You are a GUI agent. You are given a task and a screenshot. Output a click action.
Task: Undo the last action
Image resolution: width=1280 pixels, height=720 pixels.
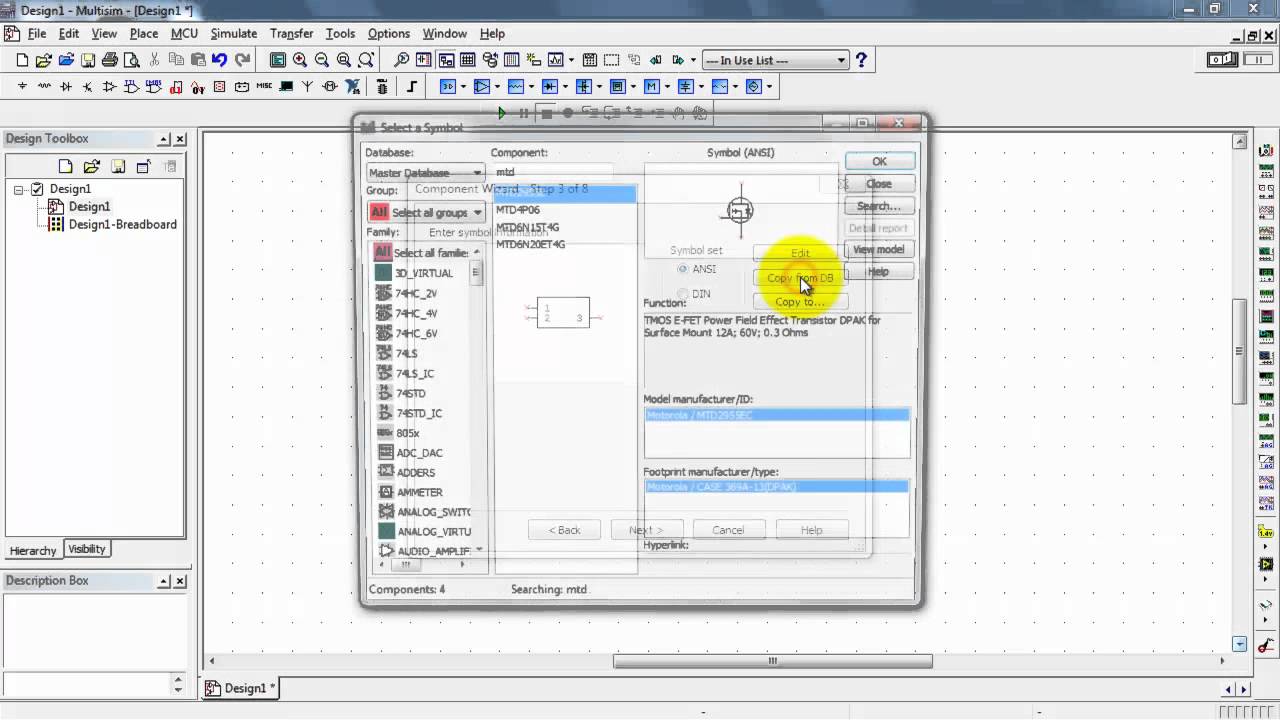(x=219, y=60)
